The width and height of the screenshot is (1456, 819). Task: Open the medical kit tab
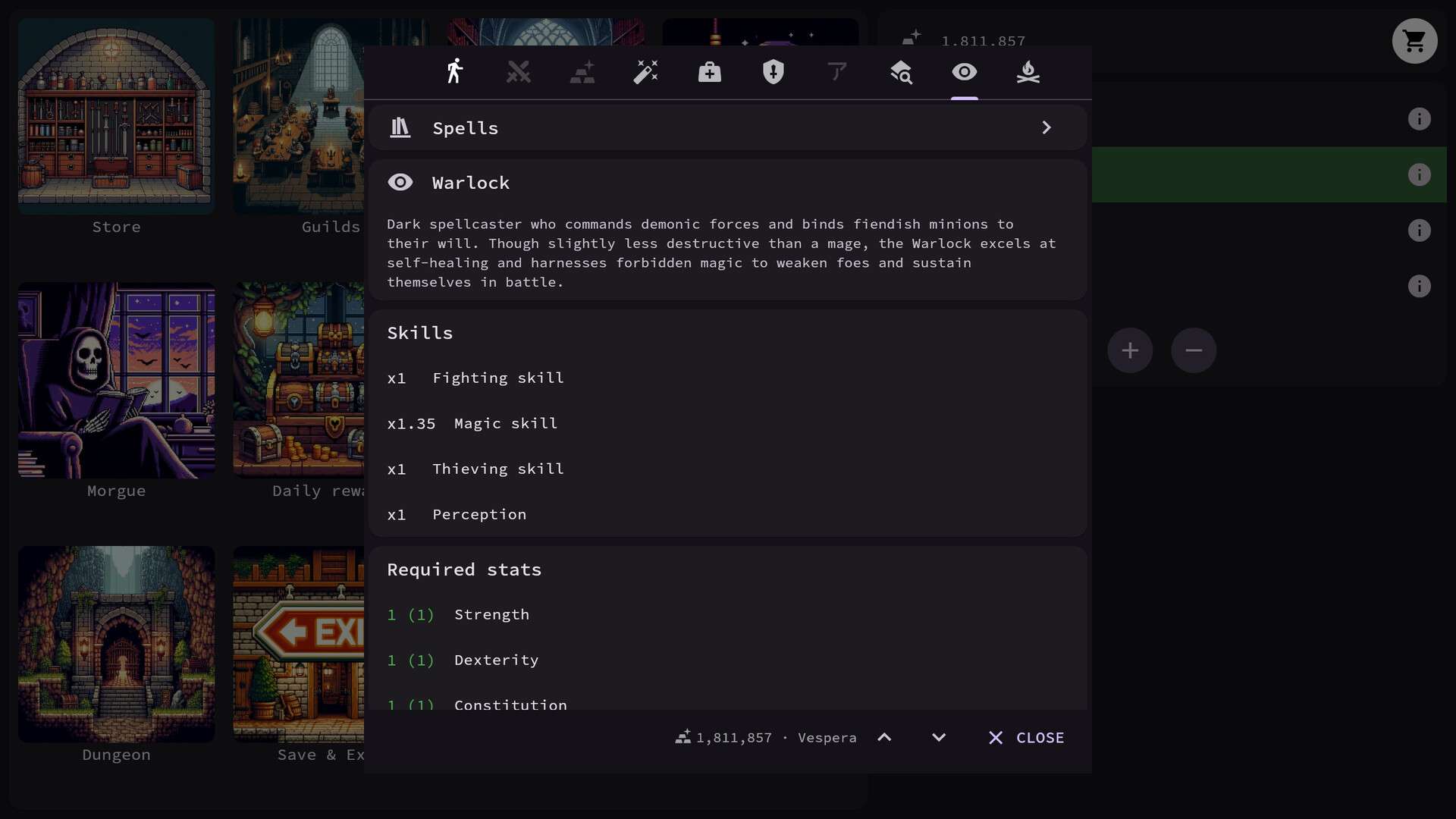(710, 72)
